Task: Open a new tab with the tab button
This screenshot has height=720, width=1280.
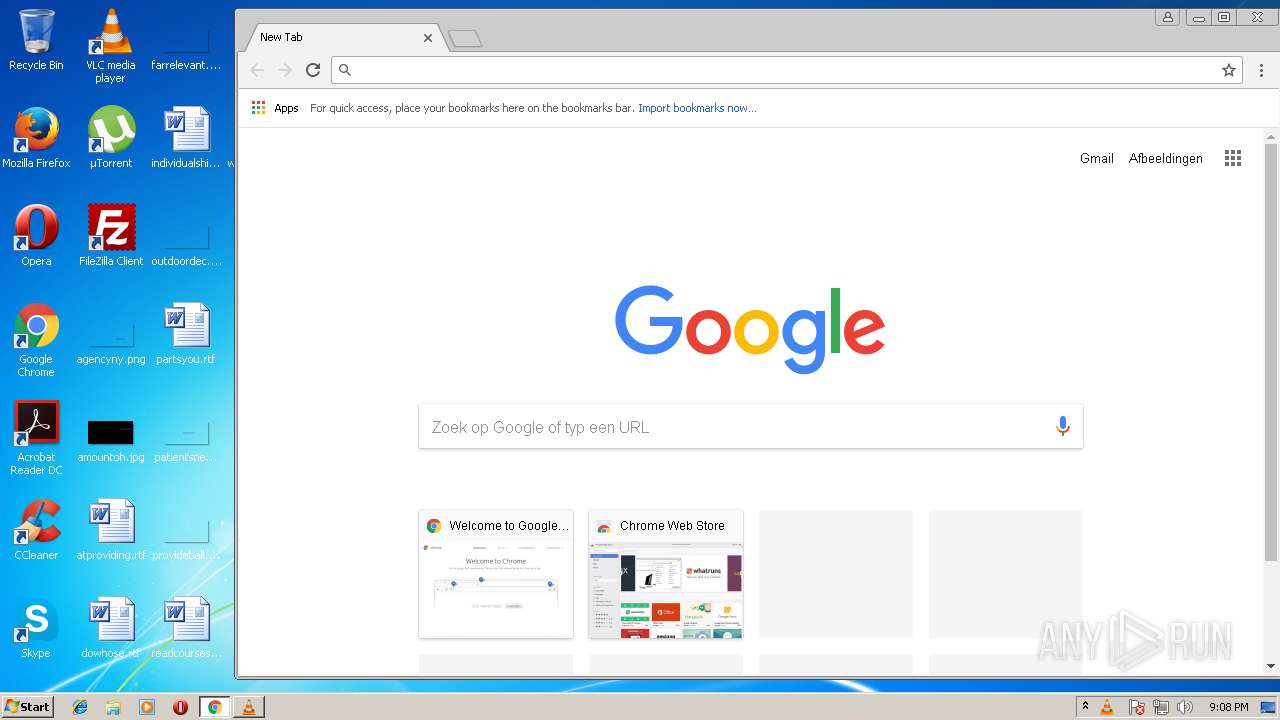Action: tap(465, 39)
